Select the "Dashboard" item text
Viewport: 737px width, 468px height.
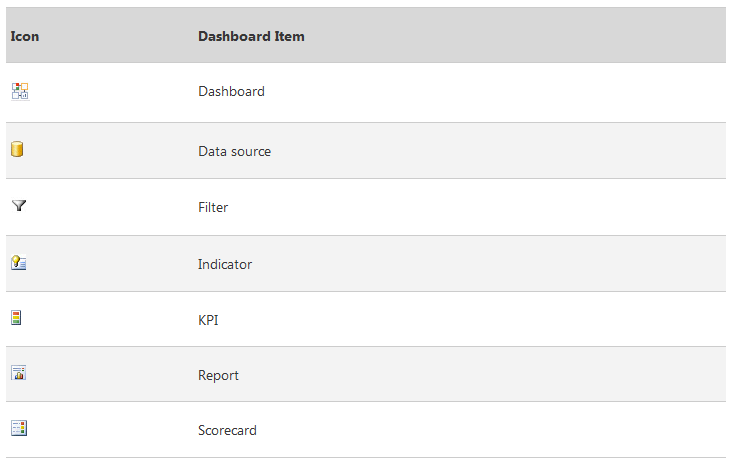[231, 92]
